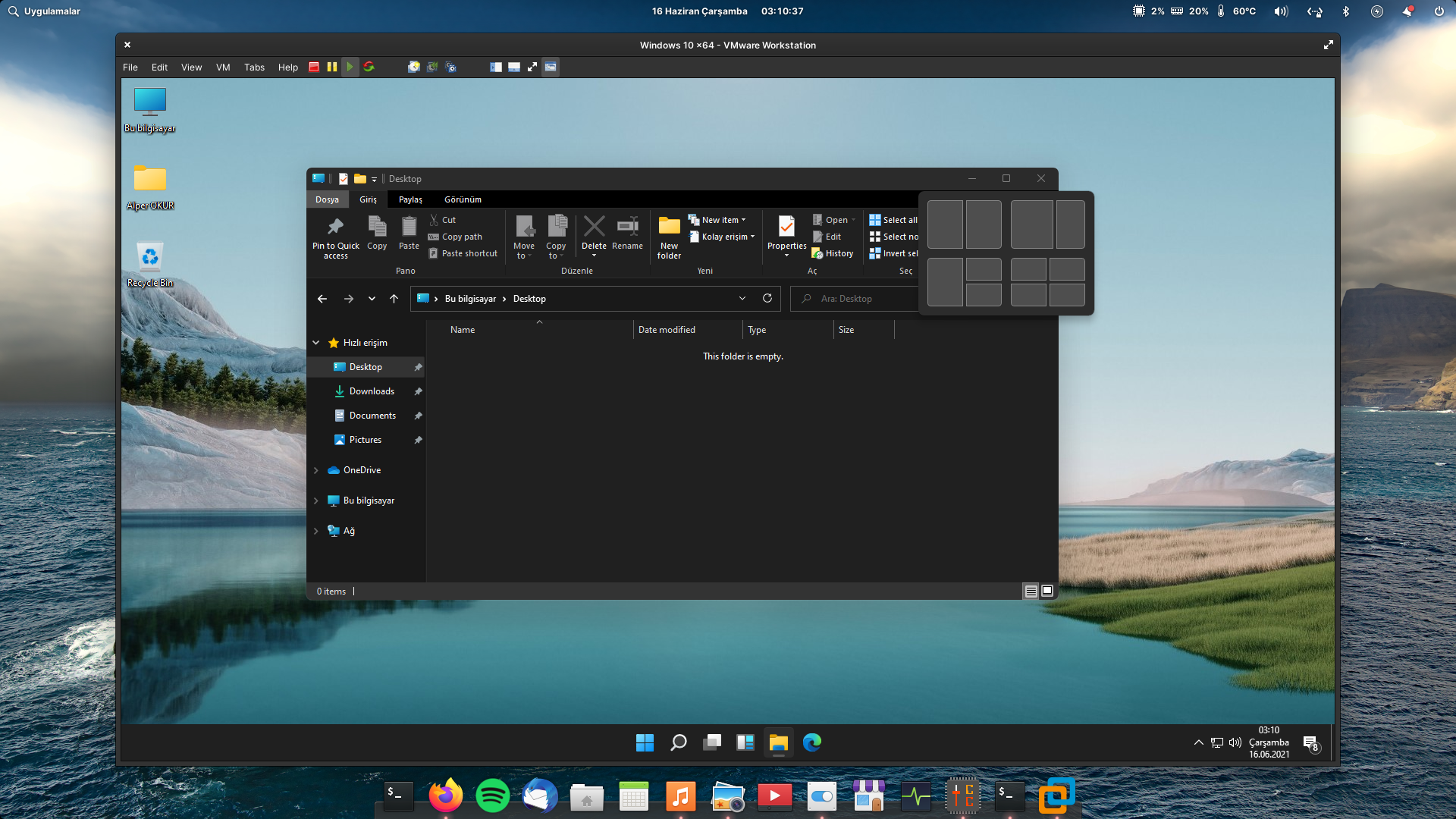Collapse the Hızlı erişim section
1456x819 pixels.
316,343
